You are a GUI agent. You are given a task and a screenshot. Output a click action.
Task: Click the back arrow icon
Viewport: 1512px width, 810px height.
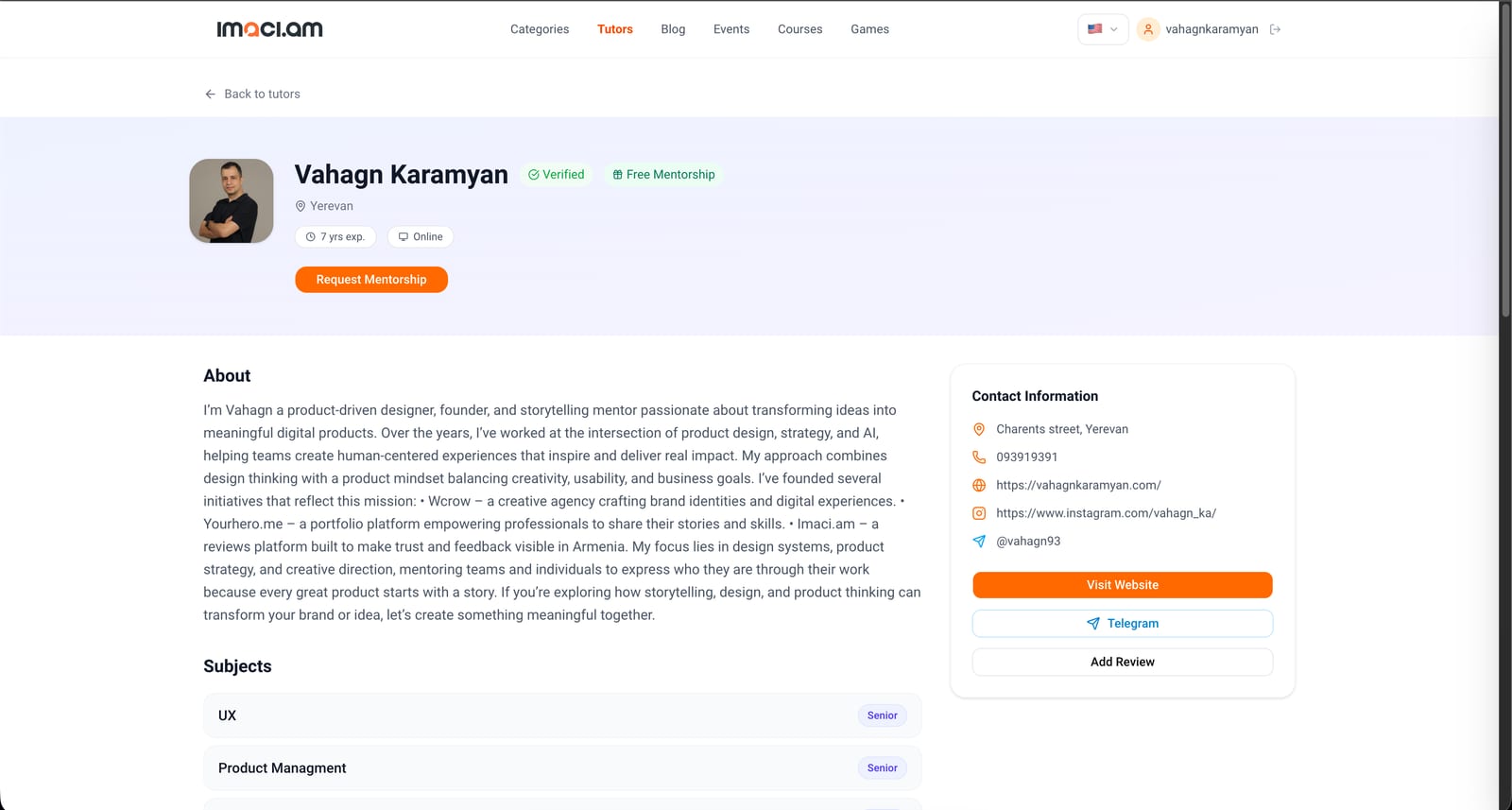point(210,94)
